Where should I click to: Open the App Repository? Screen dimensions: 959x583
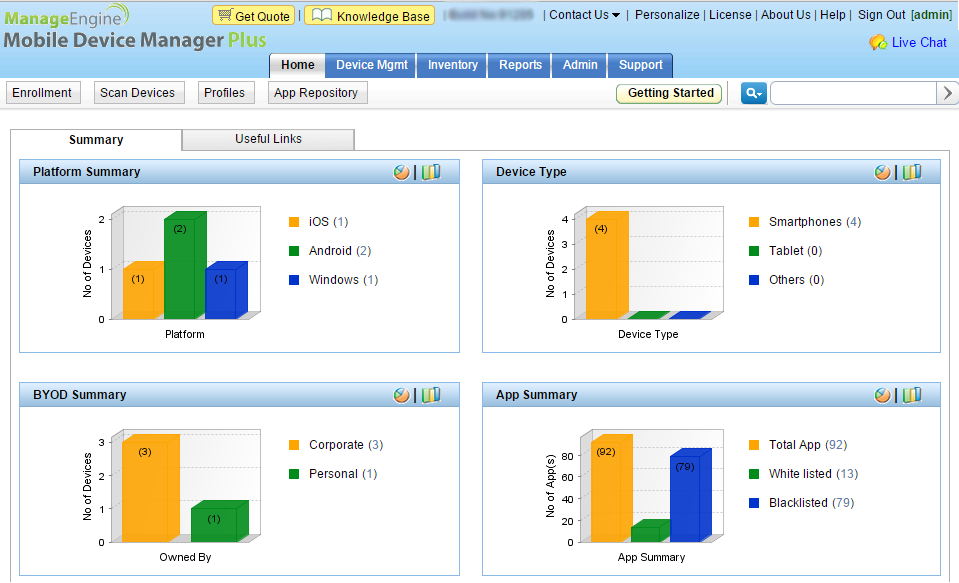point(316,93)
